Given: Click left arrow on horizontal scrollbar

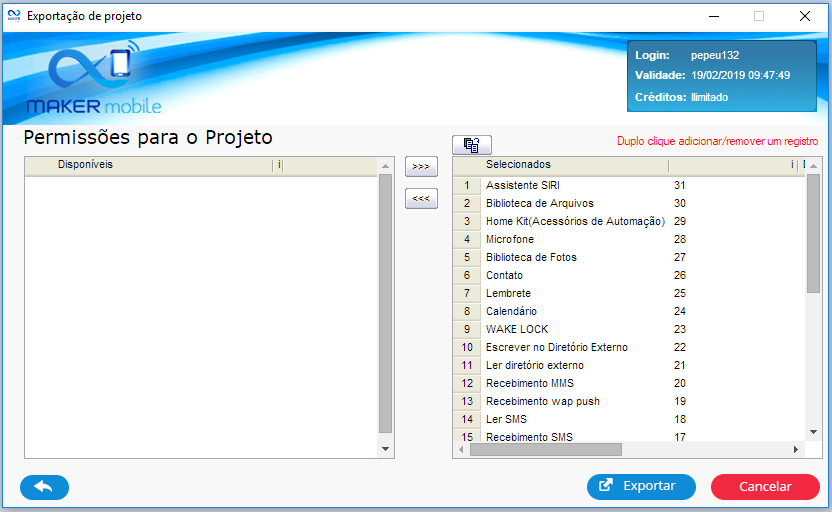Looking at the screenshot, I should point(461,450).
